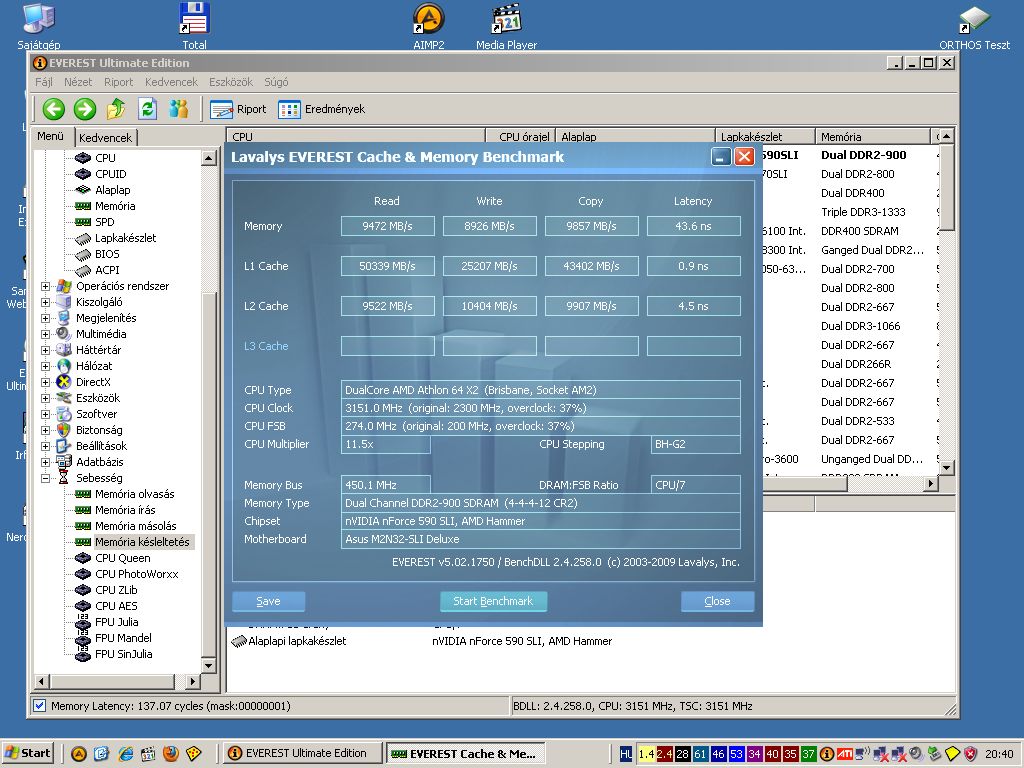Switch to EVEREST Ultimate Edition taskbar button

pyautogui.click(x=301, y=753)
